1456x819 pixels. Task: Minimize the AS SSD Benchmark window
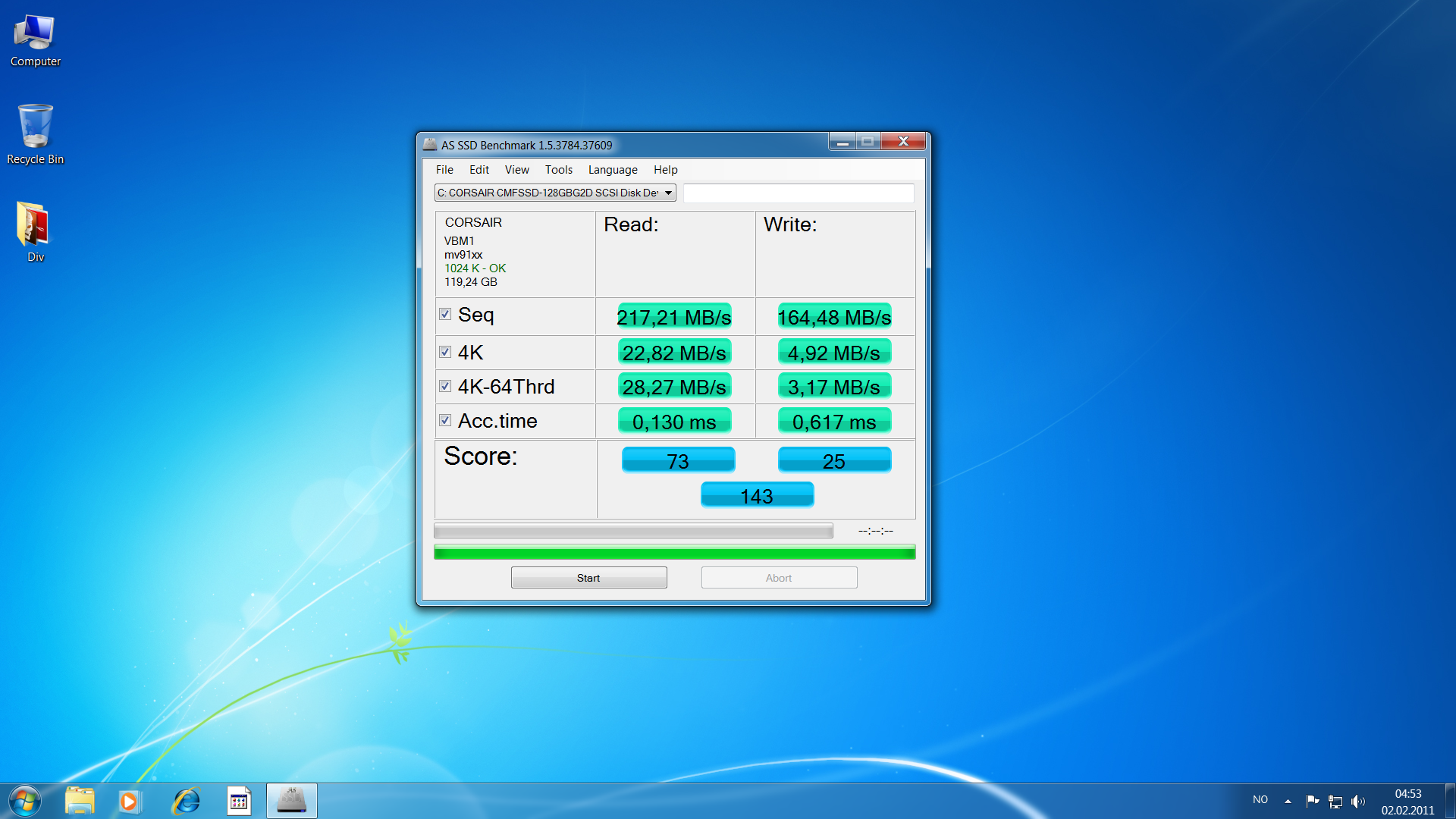[x=842, y=141]
